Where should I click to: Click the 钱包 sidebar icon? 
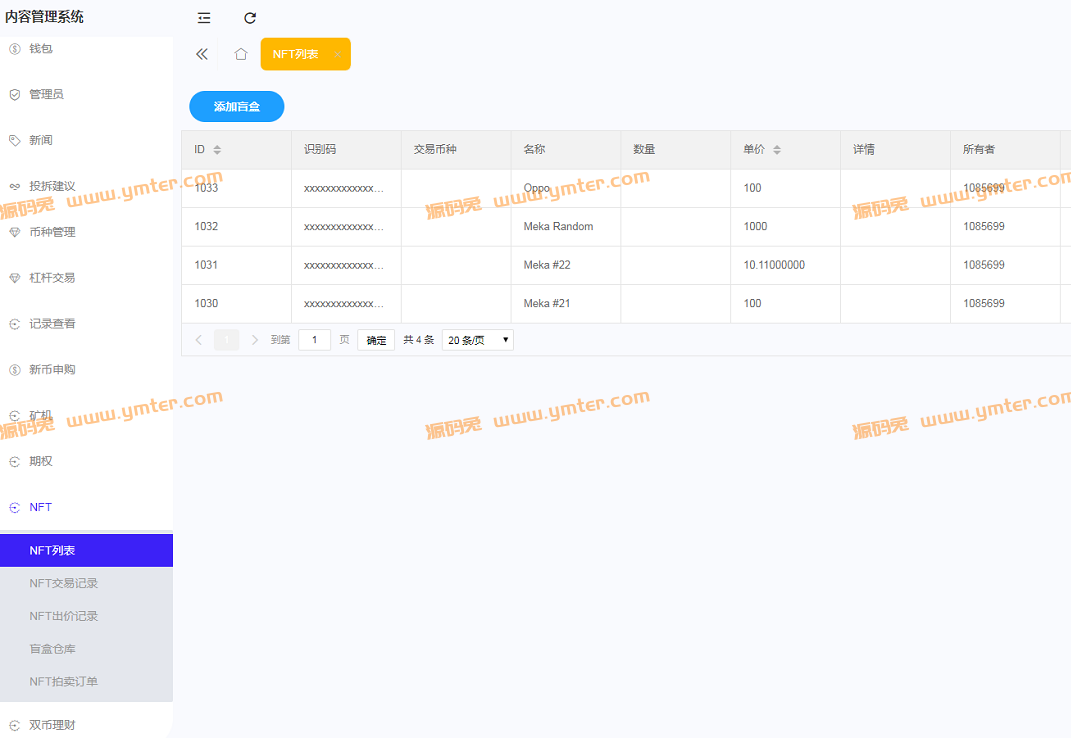tap(14, 49)
